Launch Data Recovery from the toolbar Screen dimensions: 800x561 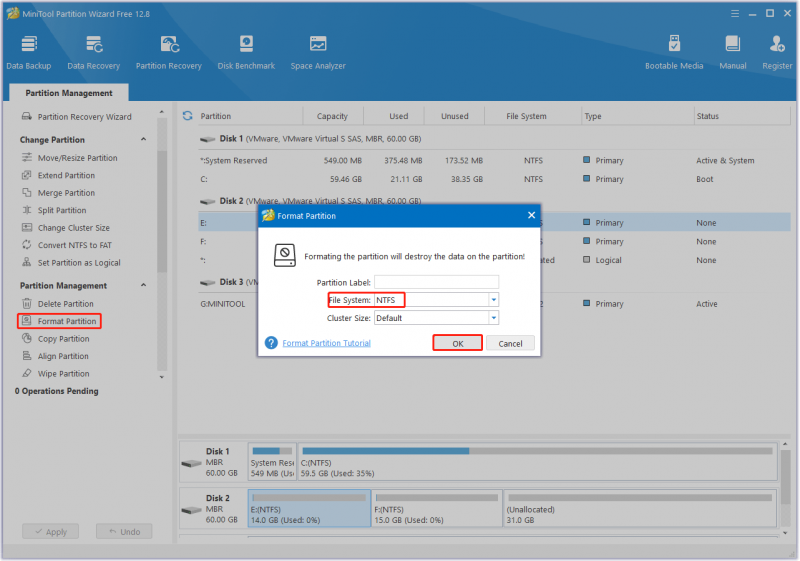(x=93, y=52)
